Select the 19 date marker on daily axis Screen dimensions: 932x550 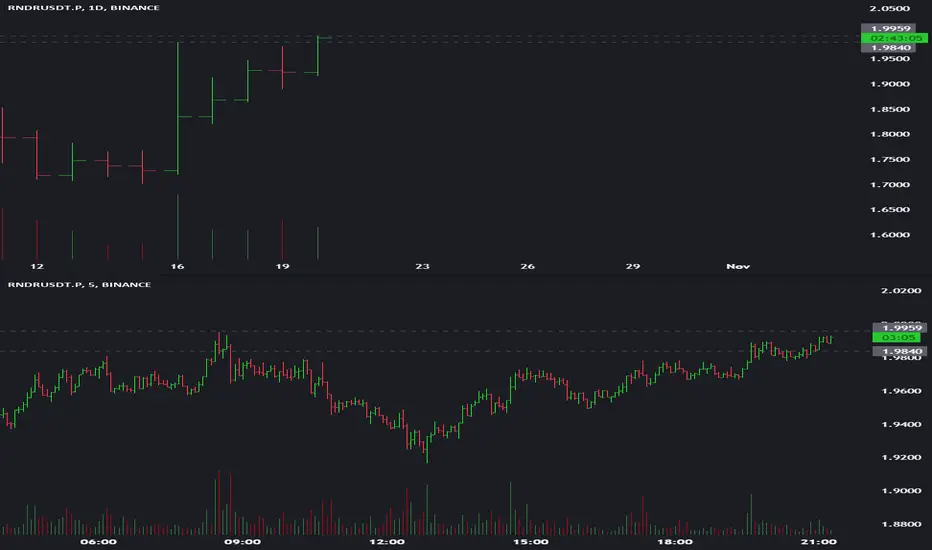[282, 266]
